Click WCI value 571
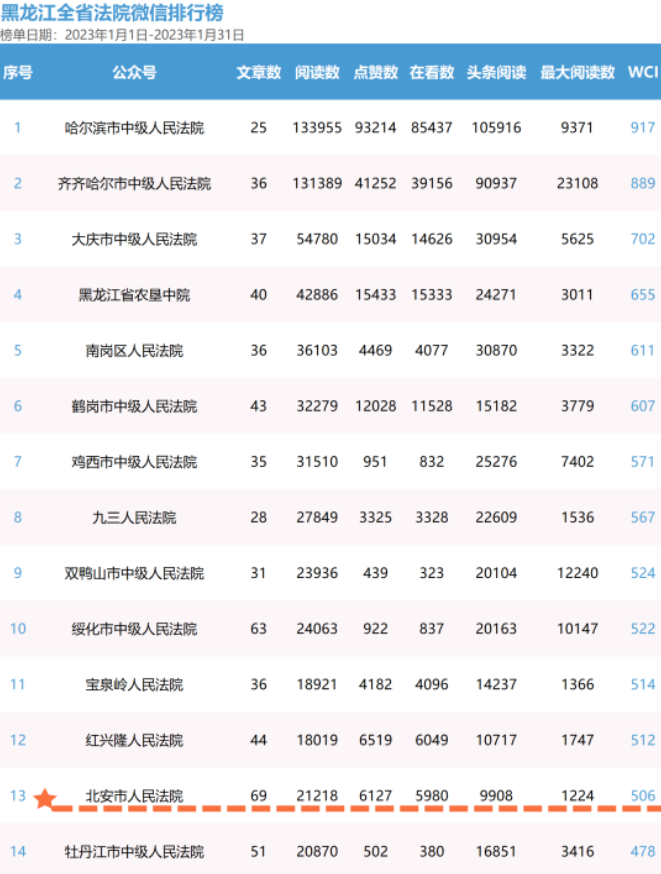 (x=643, y=462)
